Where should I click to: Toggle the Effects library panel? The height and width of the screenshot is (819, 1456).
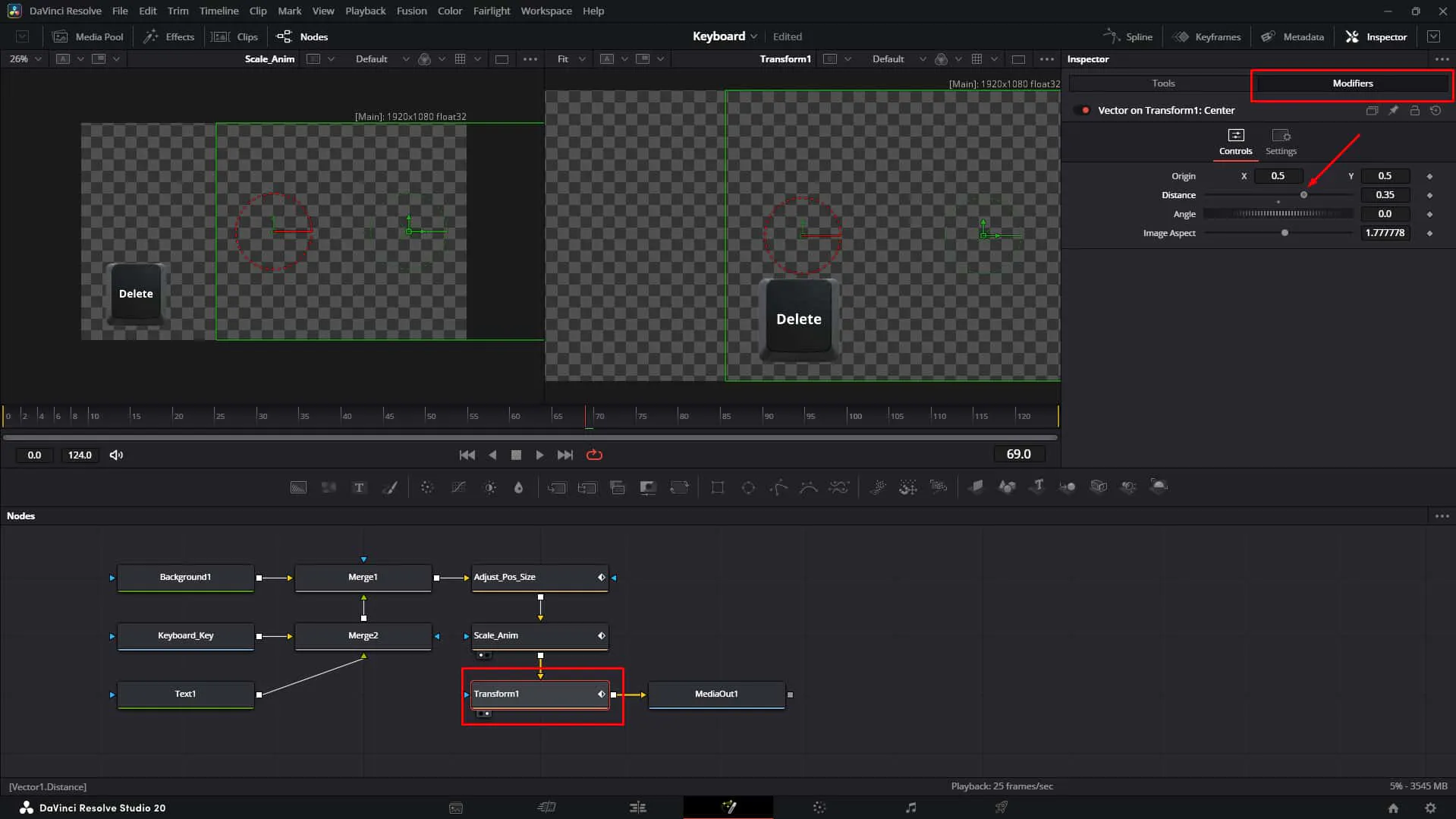pos(169,36)
